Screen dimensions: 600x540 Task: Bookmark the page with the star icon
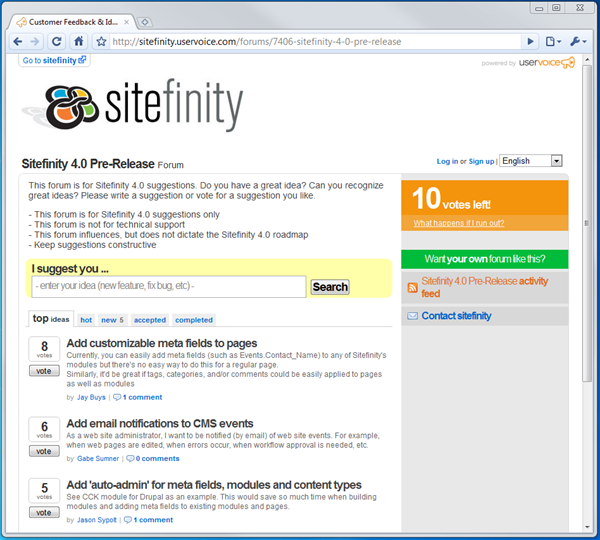[101, 42]
